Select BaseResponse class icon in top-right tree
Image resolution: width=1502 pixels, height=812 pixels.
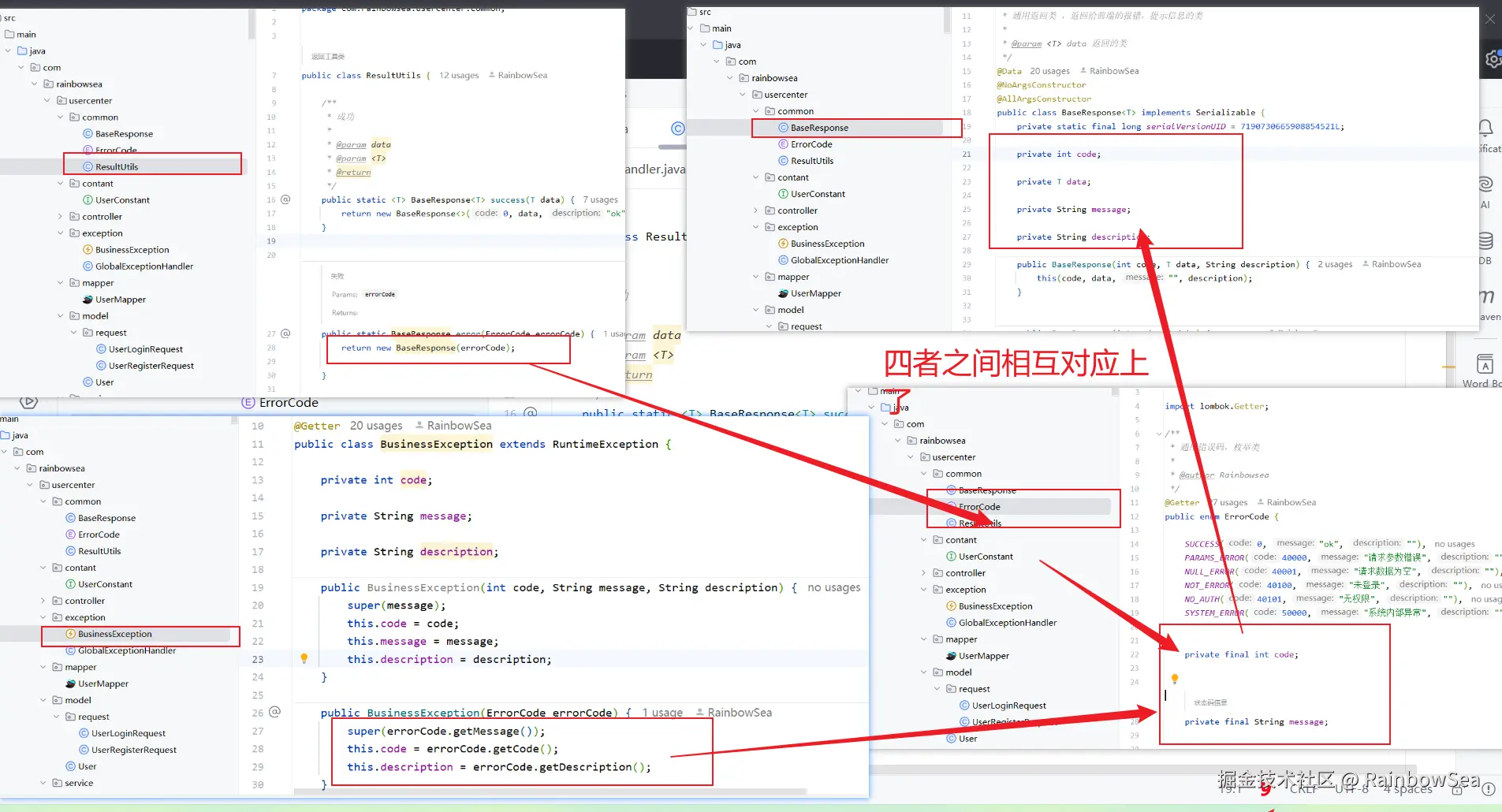784,128
